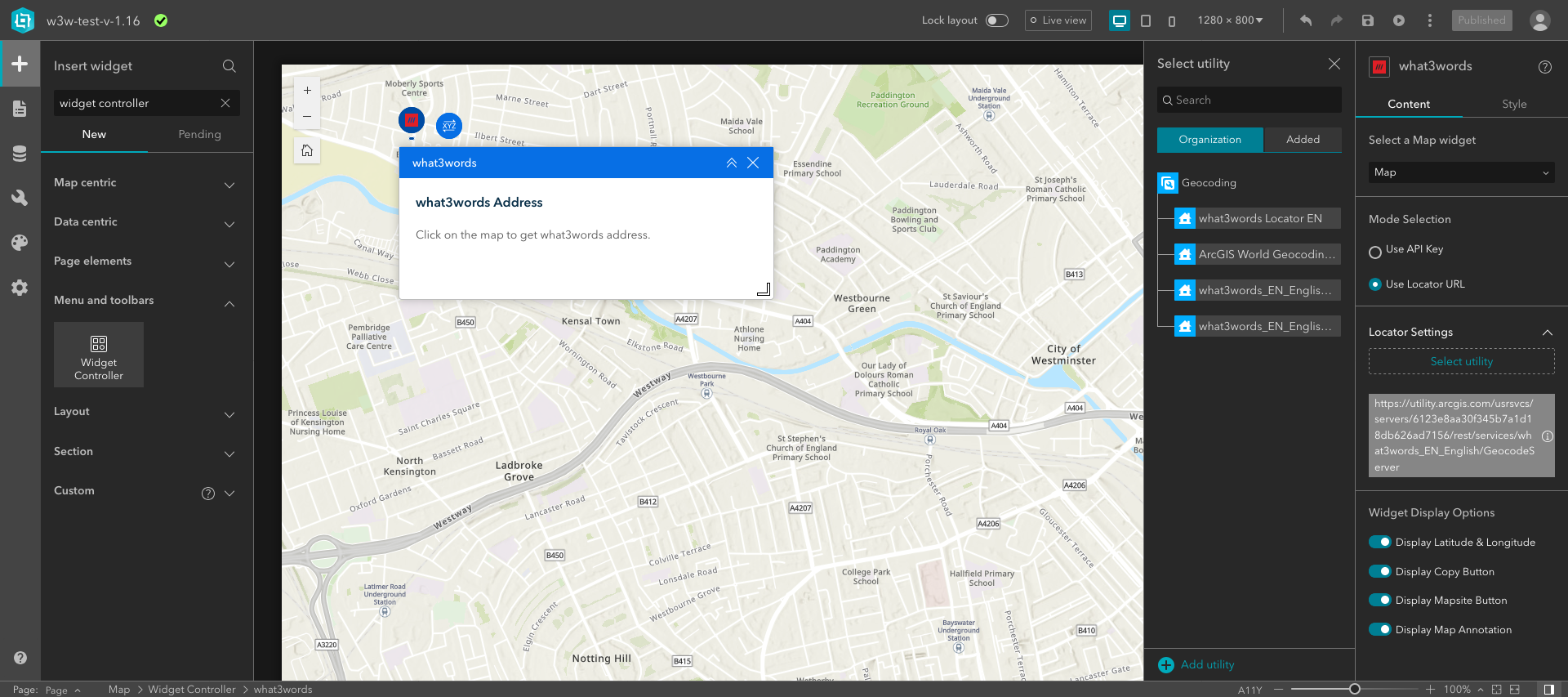Zoom out on the map
Image resolution: width=1568 pixels, height=697 pixels.
coord(307,116)
